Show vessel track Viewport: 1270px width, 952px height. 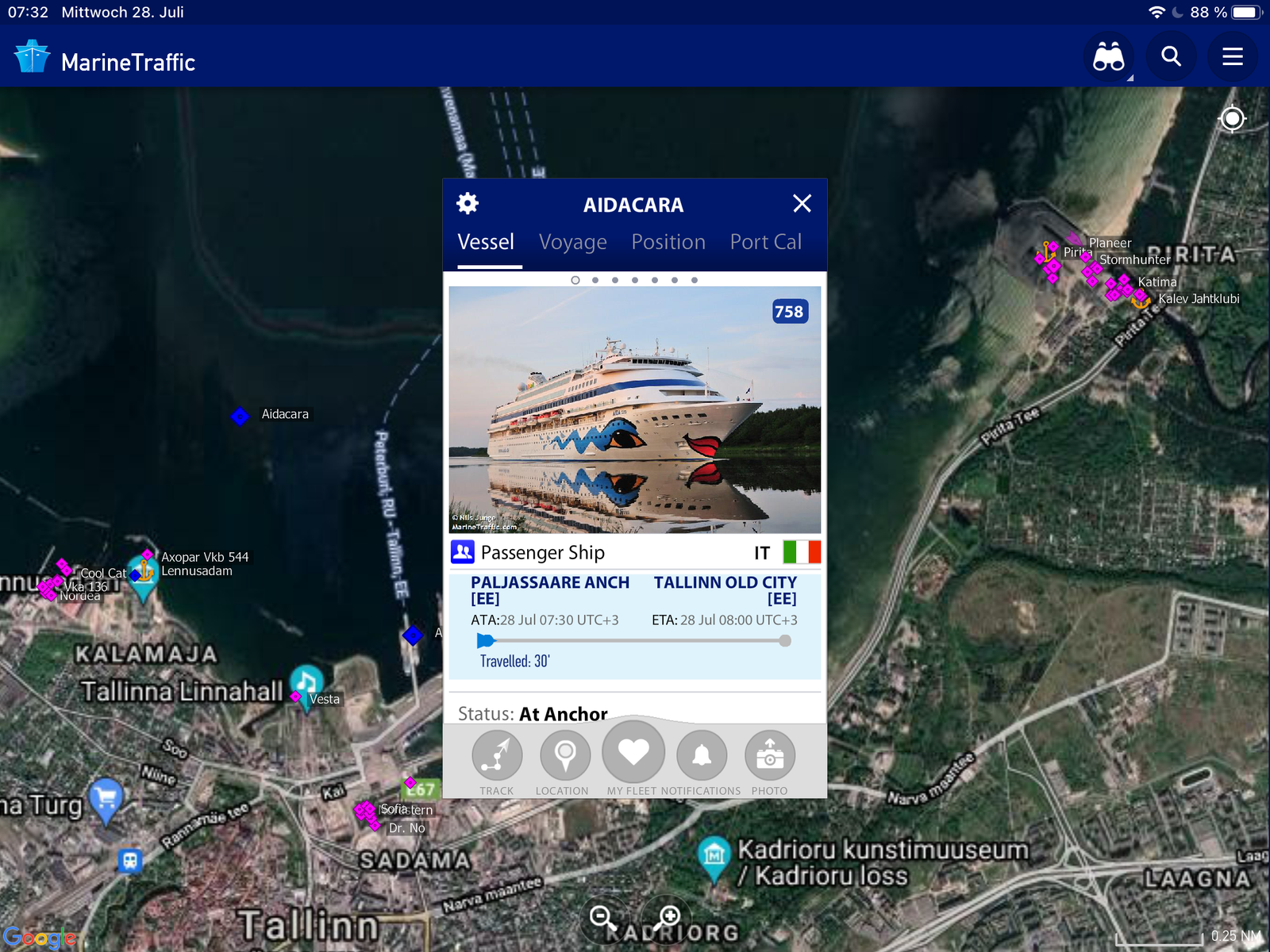pos(497,756)
